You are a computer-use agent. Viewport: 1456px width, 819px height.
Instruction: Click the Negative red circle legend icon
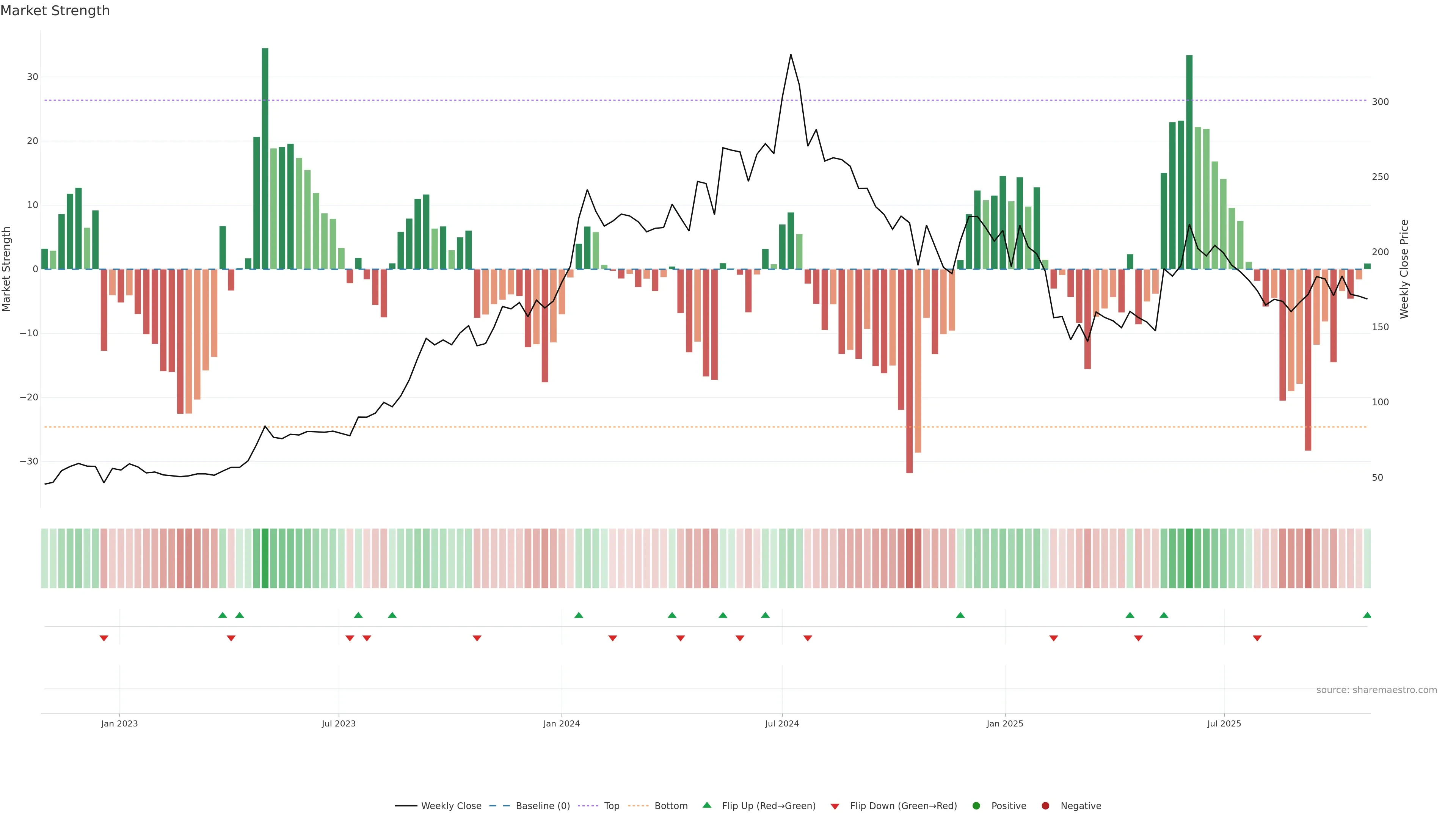point(1045,806)
